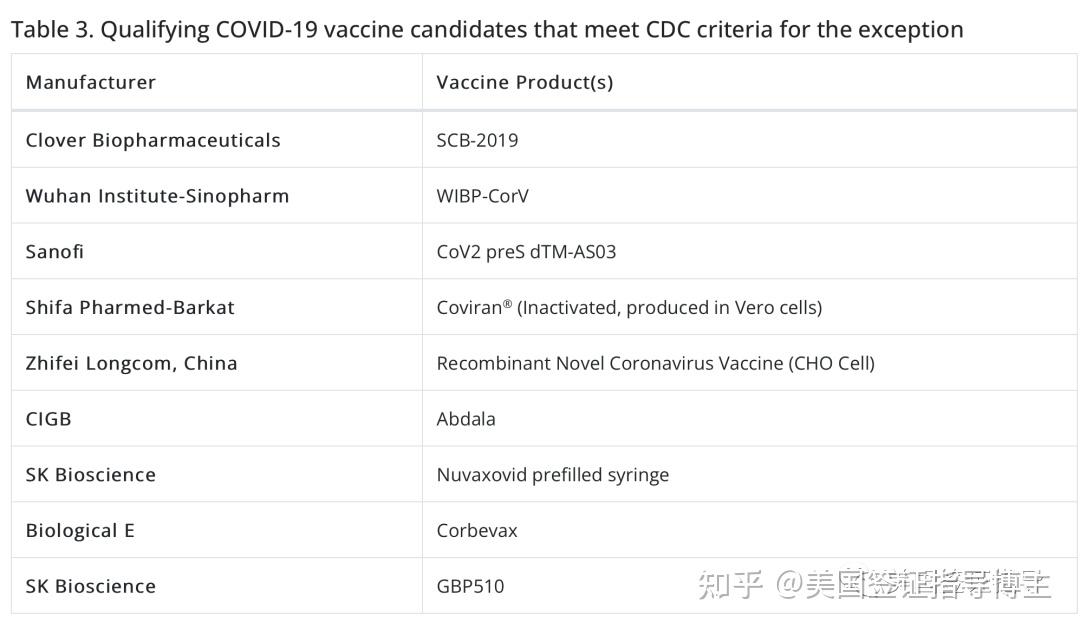Click the Shifa Pharmed-Barkat cell

point(130,307)
